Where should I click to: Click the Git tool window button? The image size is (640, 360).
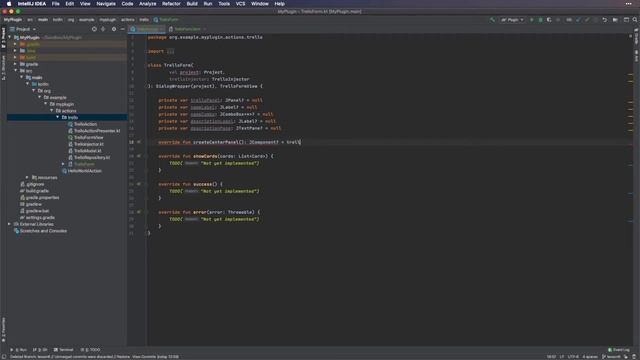40,350
